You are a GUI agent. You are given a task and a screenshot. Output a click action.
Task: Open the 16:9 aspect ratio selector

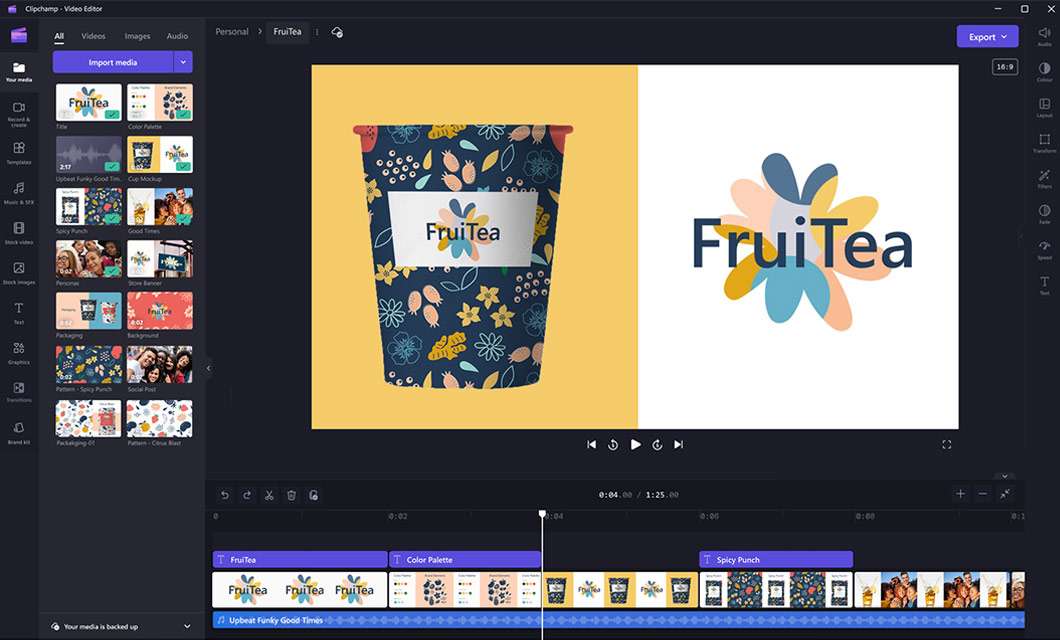(x=1004, y=67)
